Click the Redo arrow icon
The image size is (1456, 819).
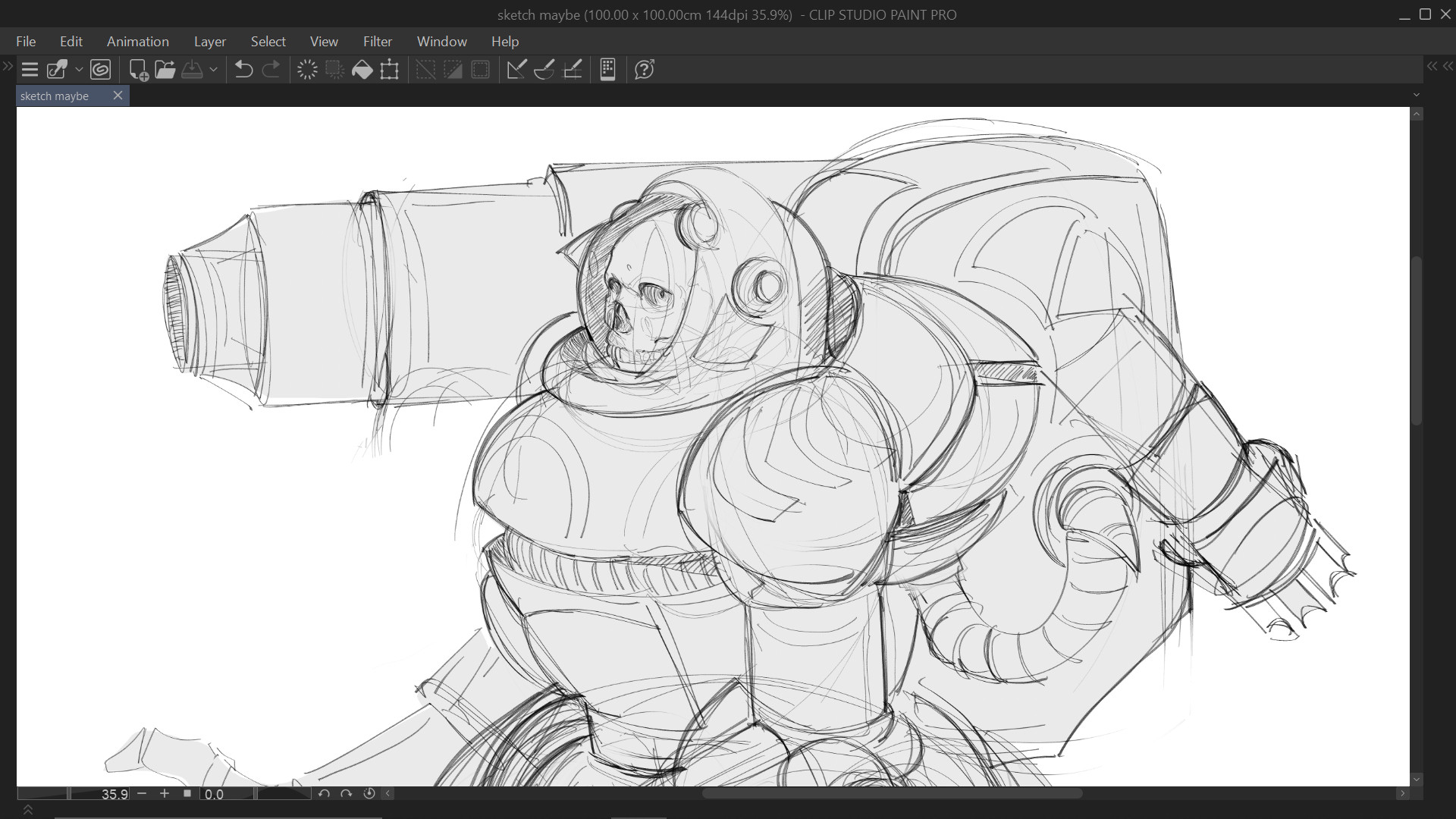(x=271, y=70)
